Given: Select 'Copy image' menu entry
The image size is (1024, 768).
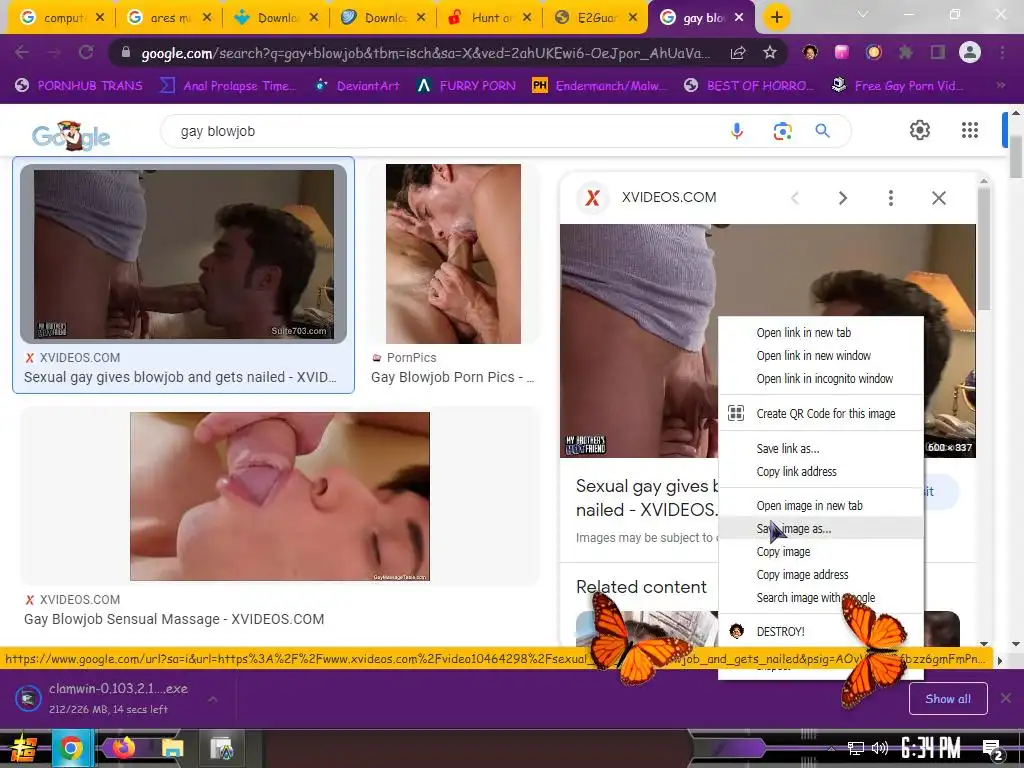Looking at the screenshot, I should (x=821, y=551).
